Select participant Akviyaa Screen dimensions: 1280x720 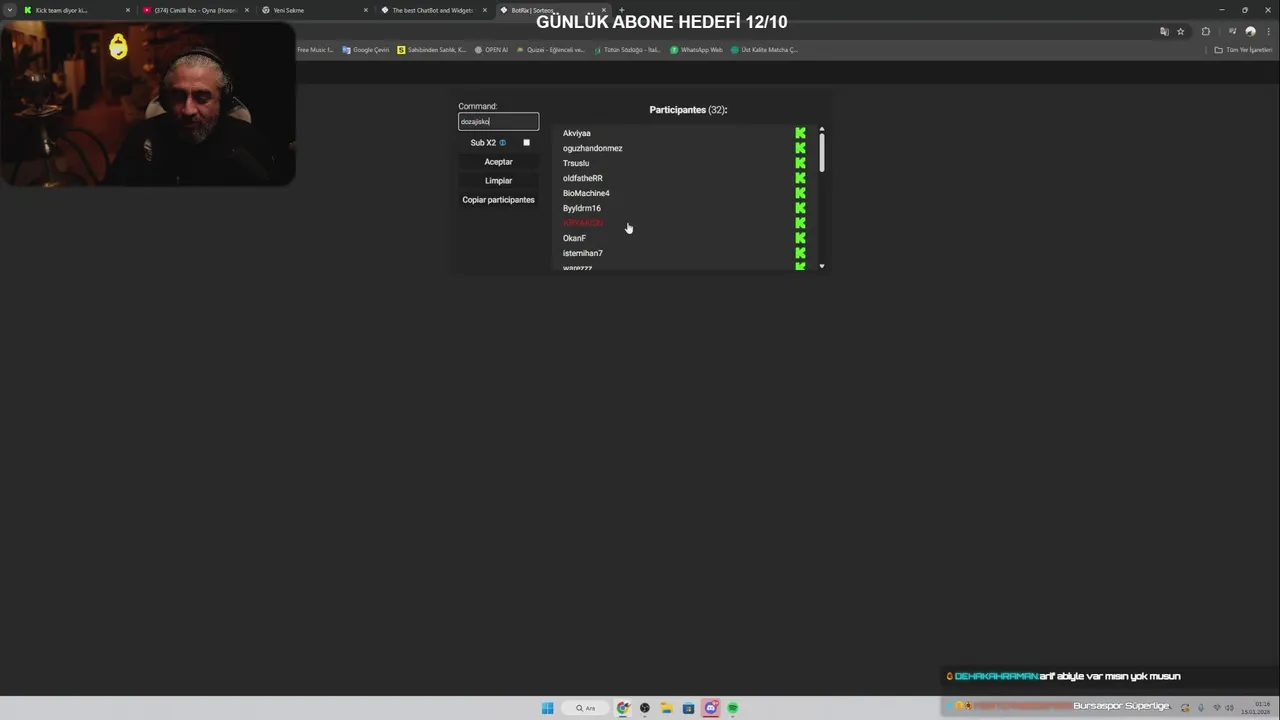[x=577, y=133]
